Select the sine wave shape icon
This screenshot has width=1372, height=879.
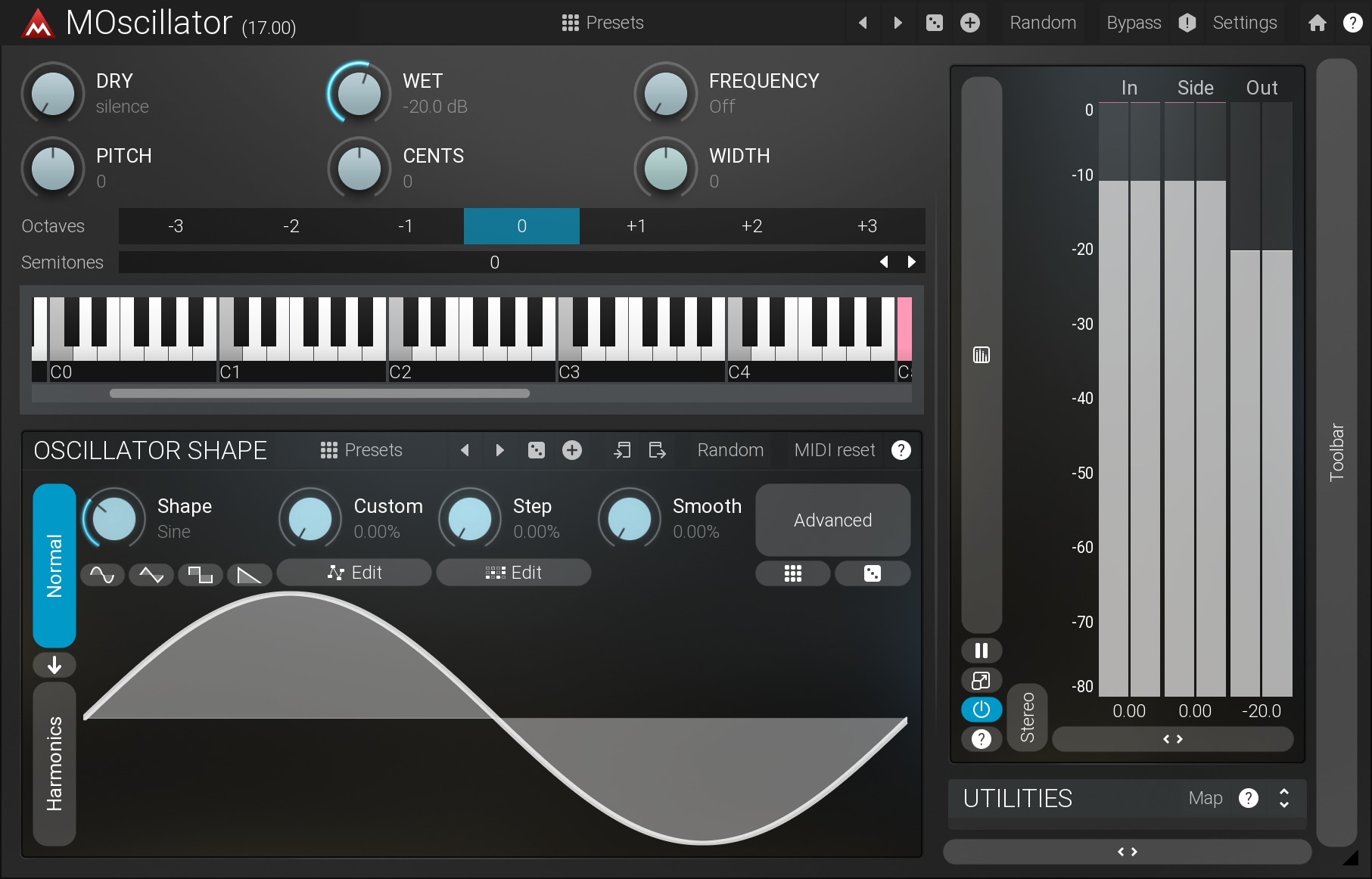tap(102, 575)
